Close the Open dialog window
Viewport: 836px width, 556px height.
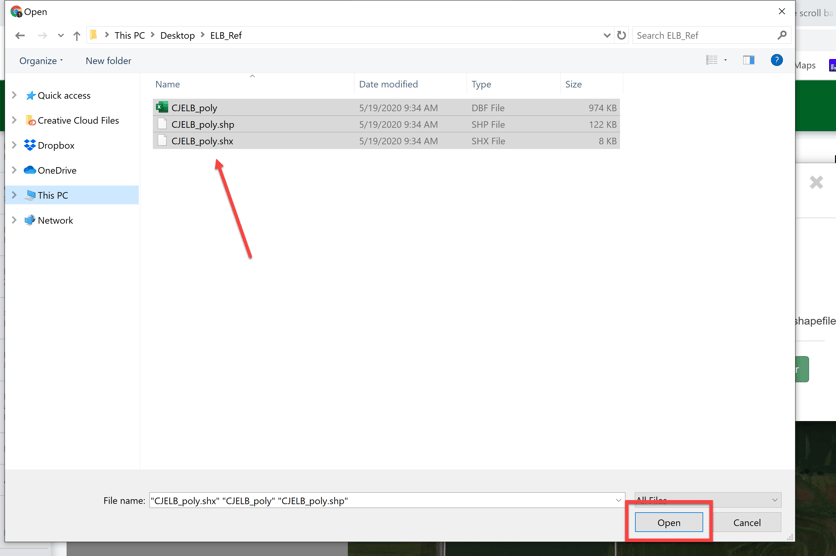[782, 11]
